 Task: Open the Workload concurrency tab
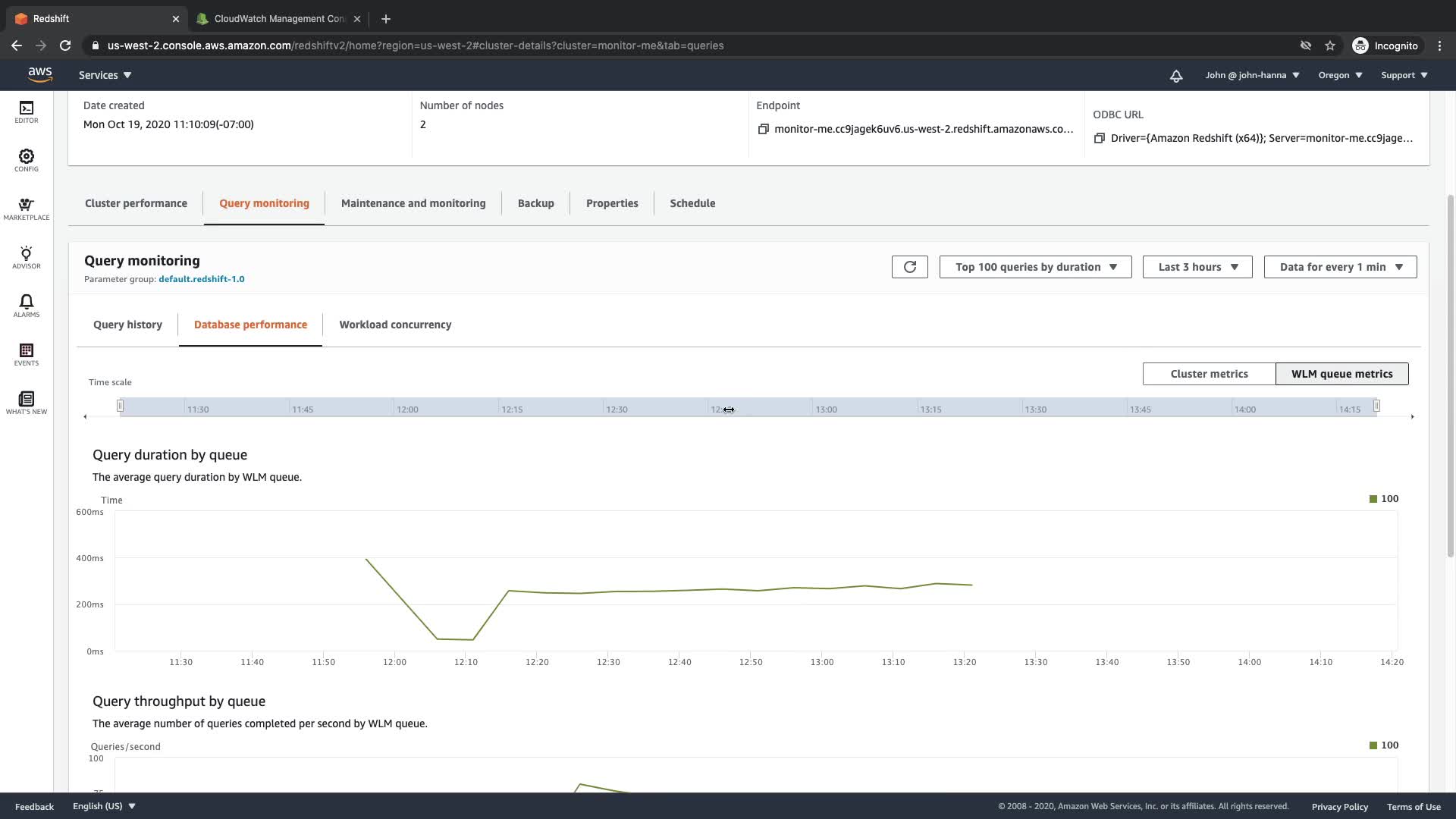[395, 325]
